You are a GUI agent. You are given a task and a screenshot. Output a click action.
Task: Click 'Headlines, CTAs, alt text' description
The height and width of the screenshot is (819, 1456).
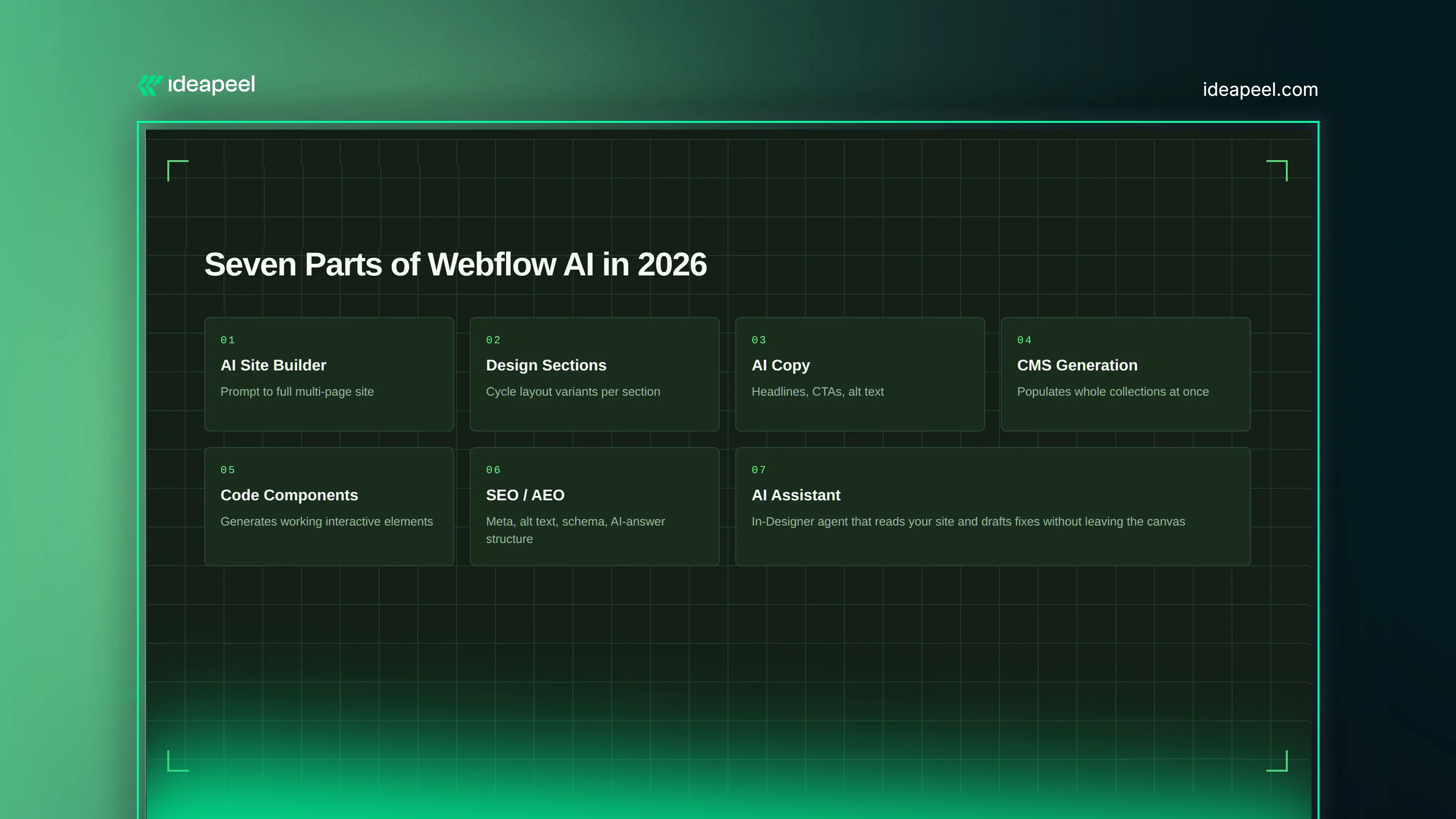point(818,392)
